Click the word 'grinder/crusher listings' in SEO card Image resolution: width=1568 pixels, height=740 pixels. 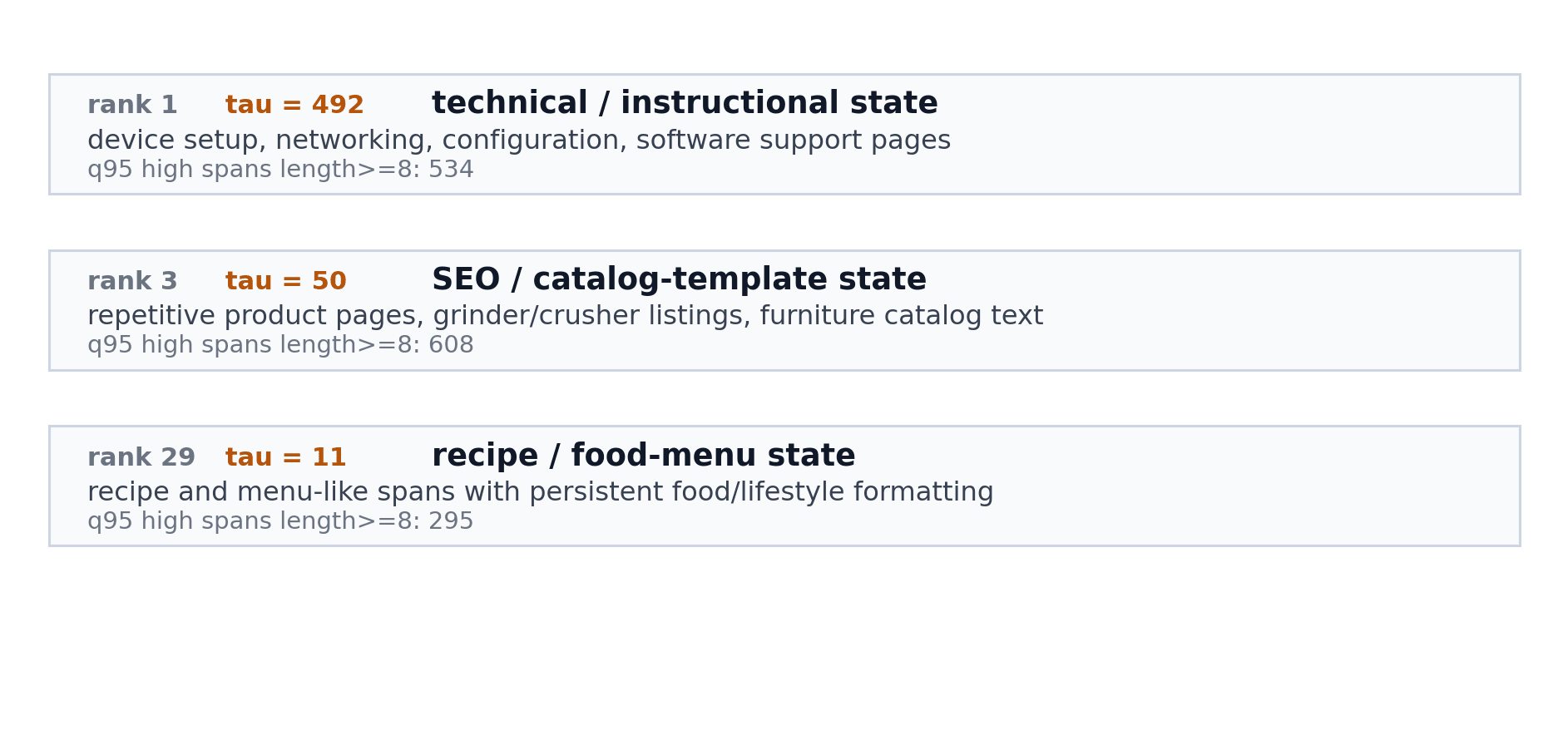[x=591, y=317]
